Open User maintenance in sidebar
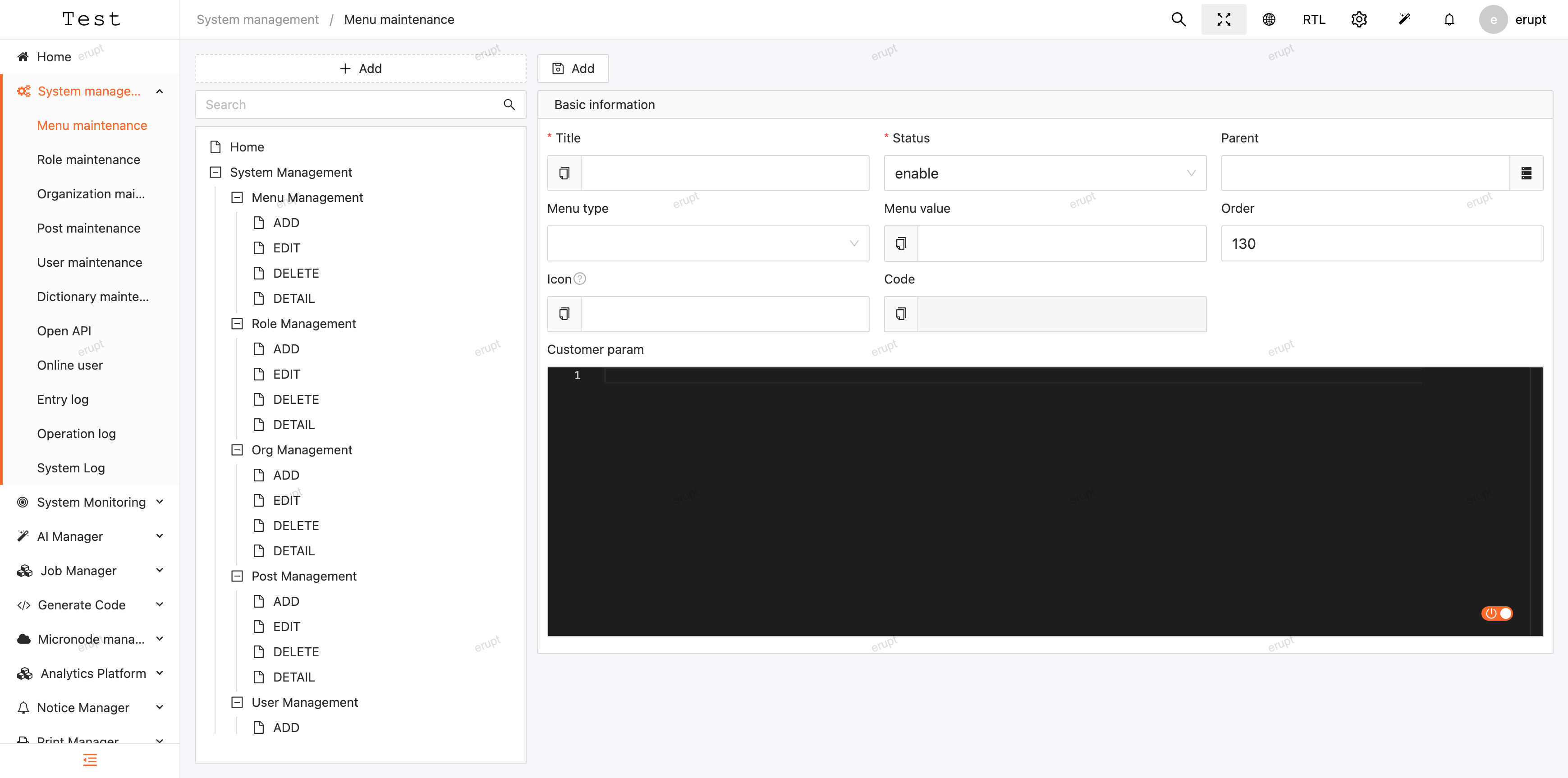Screen dimensions: 1568x778 [89, 262]
